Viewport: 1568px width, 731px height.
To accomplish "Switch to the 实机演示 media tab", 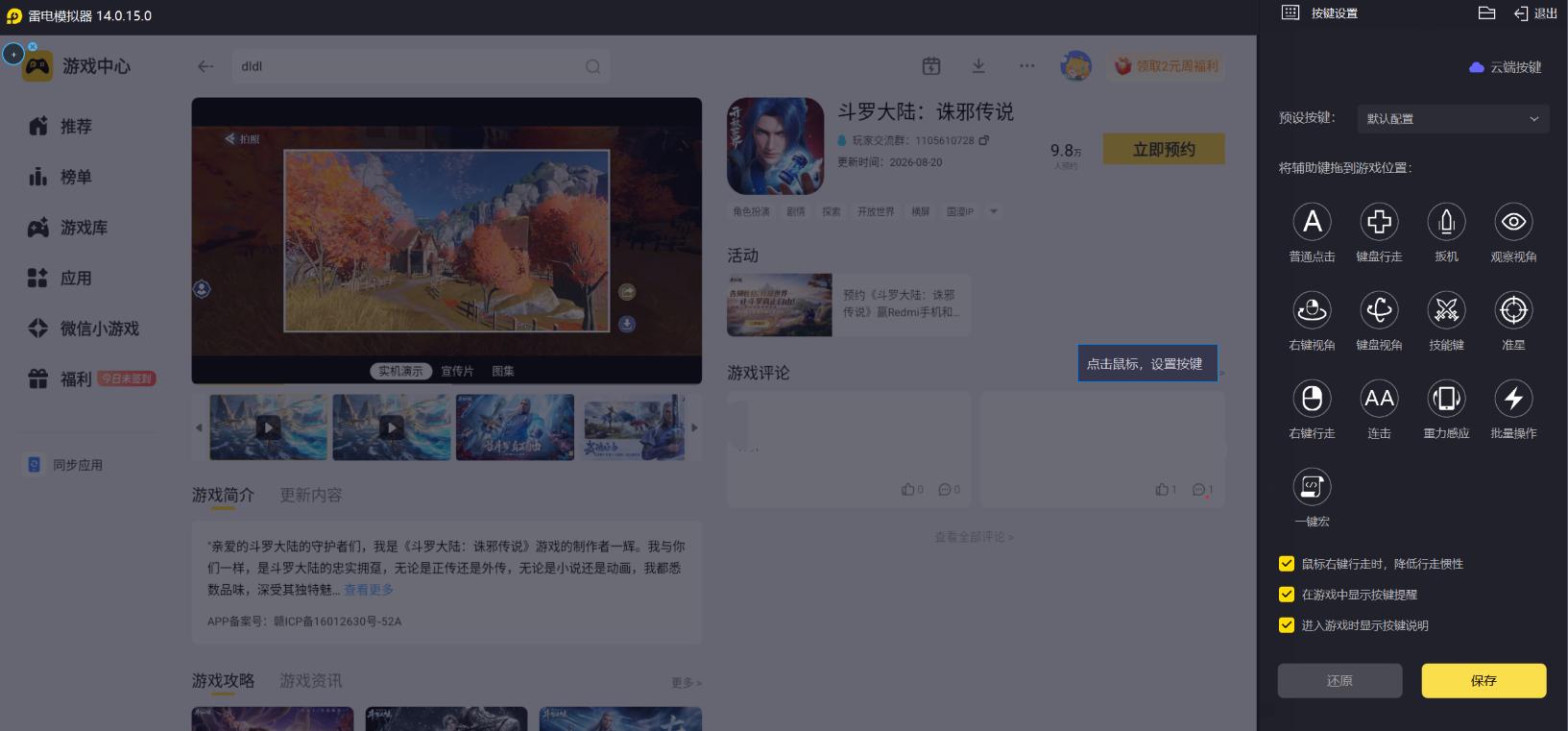I will 400,371.
